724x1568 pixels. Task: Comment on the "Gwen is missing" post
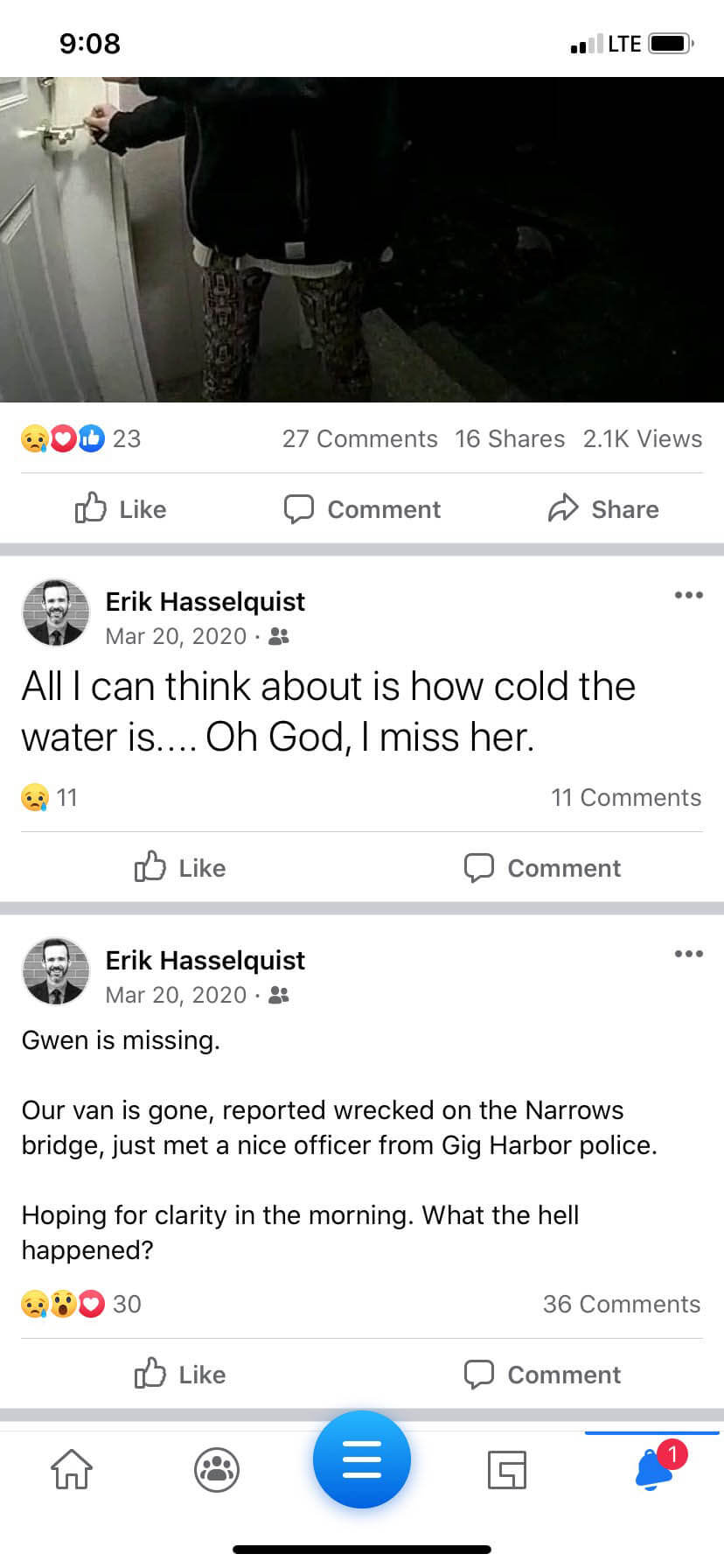(x=542, y=1375)
